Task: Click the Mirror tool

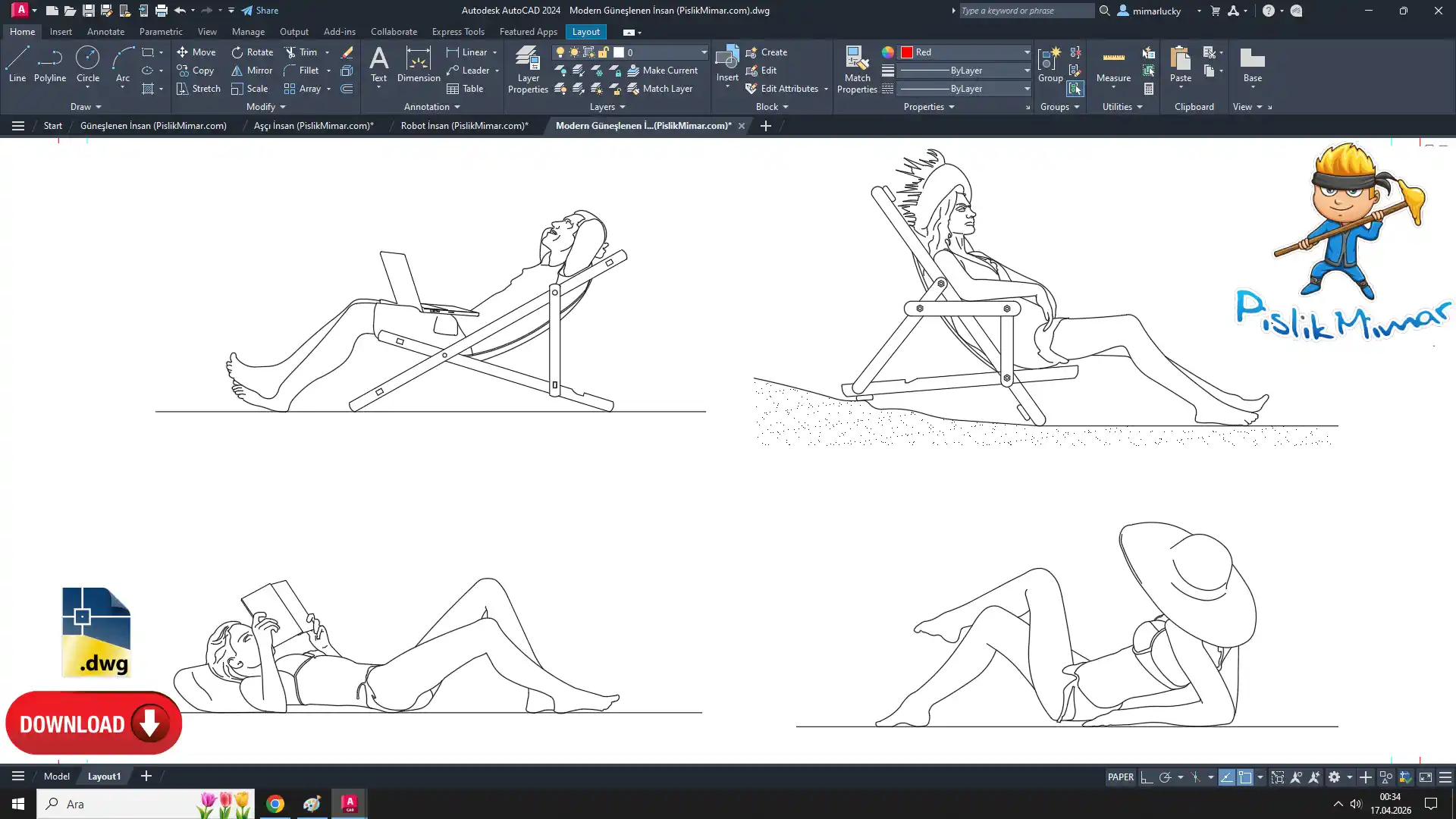Action: [252, 71]
